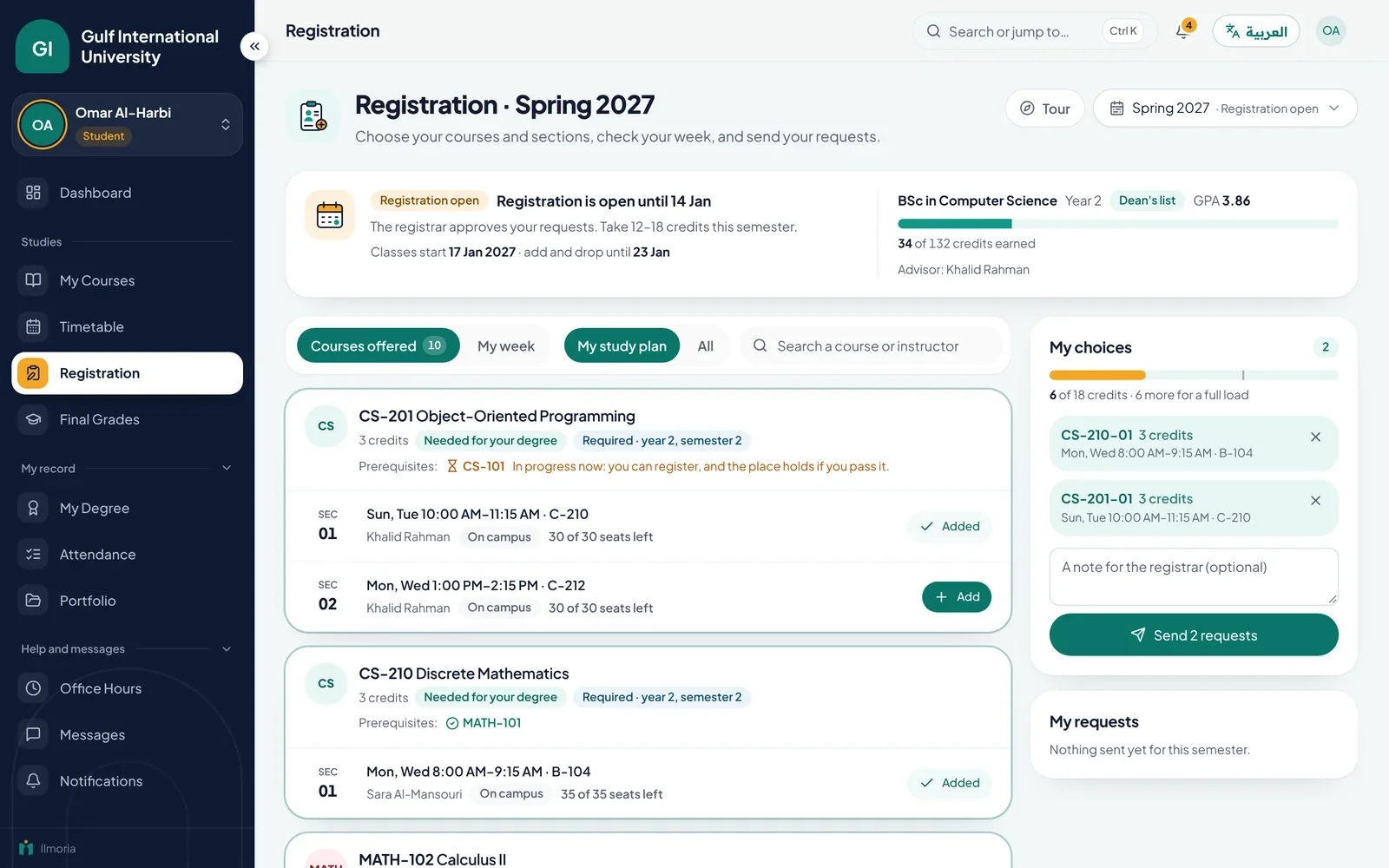Click the Search or jump to field
The height and width of the screenshot is (868, 1389).
coord(1034,31)
